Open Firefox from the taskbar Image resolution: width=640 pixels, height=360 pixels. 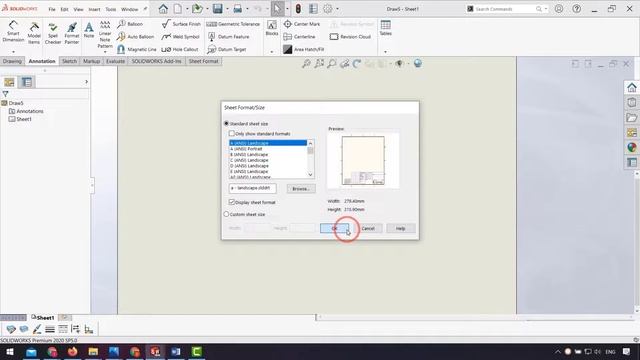coord(73,351)
